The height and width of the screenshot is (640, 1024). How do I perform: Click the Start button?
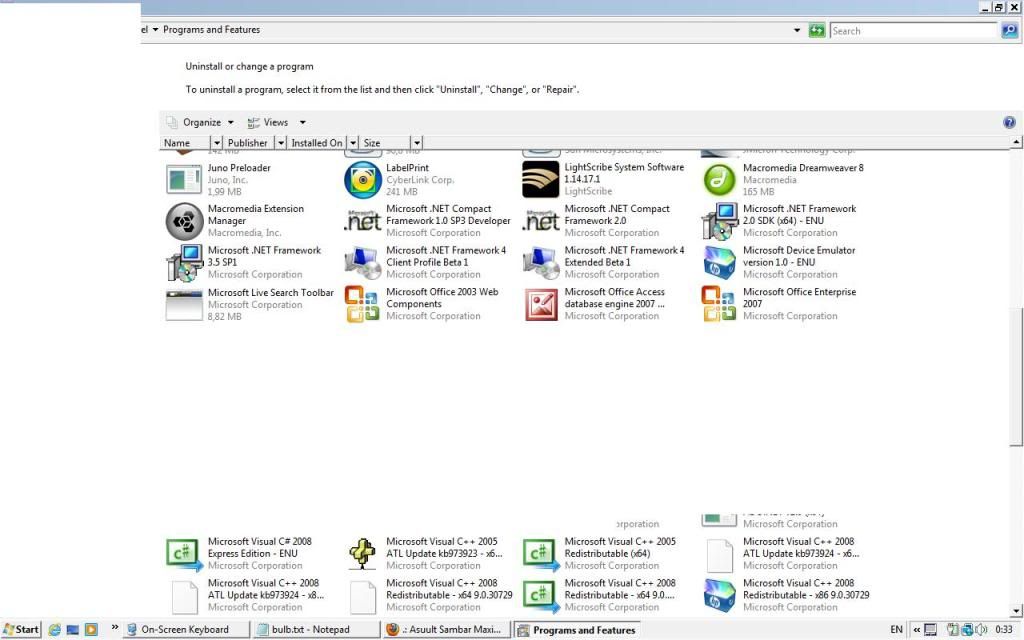coord(21,629)
